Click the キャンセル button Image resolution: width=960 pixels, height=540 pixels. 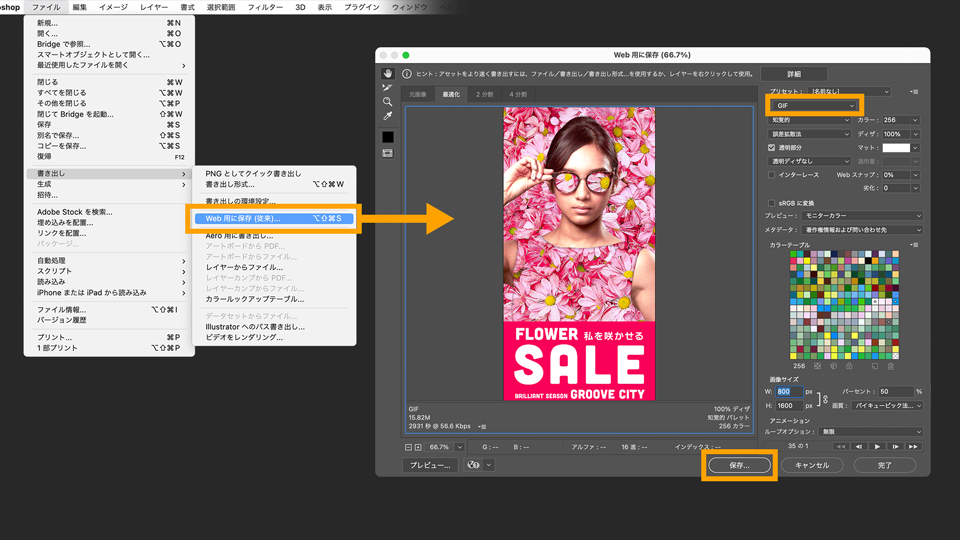point(812,465)
